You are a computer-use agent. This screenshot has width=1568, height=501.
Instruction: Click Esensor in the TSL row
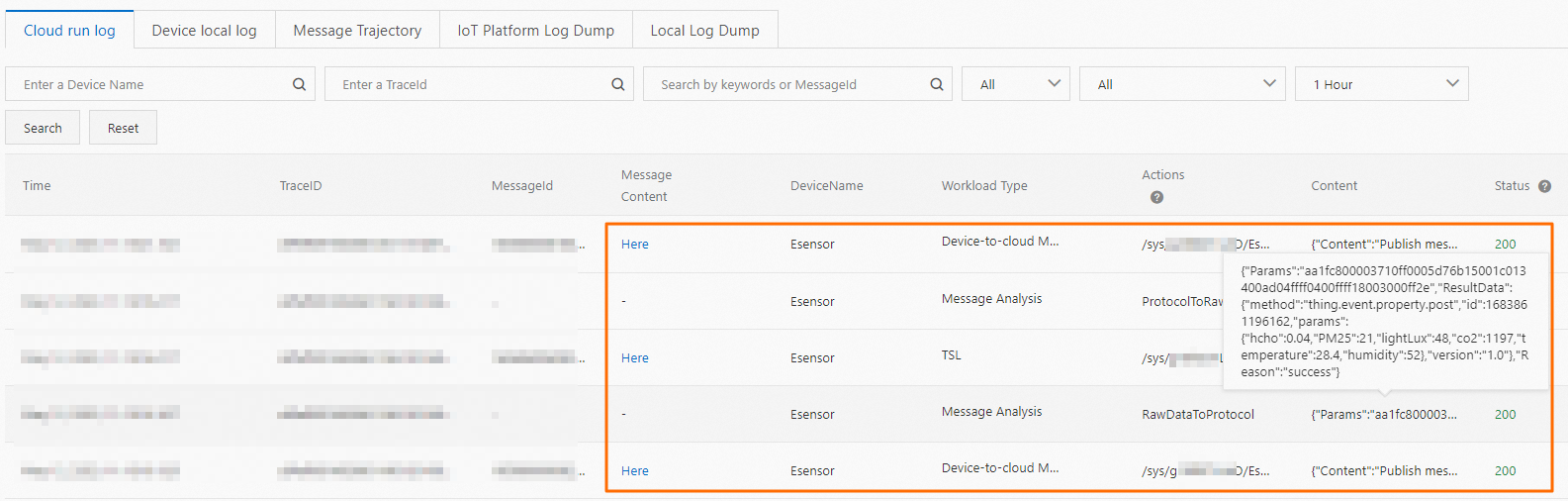[x=812, y=358]
